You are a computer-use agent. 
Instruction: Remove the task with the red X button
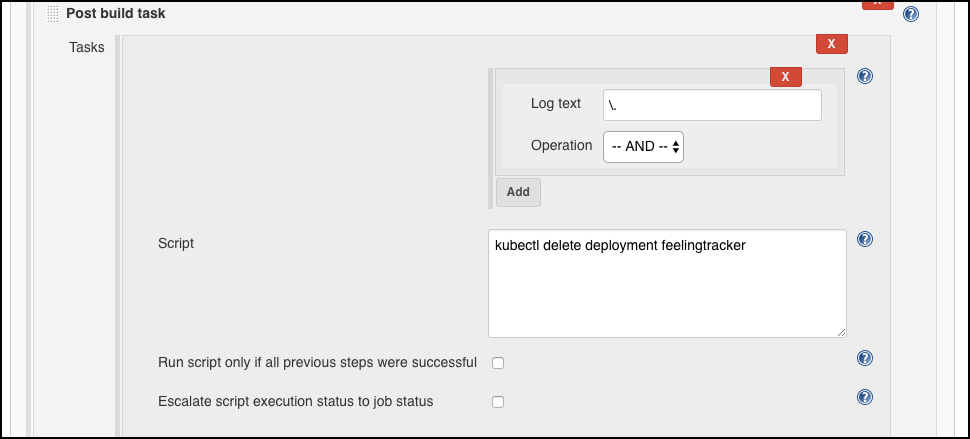pyautogui.click(x=831, y=44)
